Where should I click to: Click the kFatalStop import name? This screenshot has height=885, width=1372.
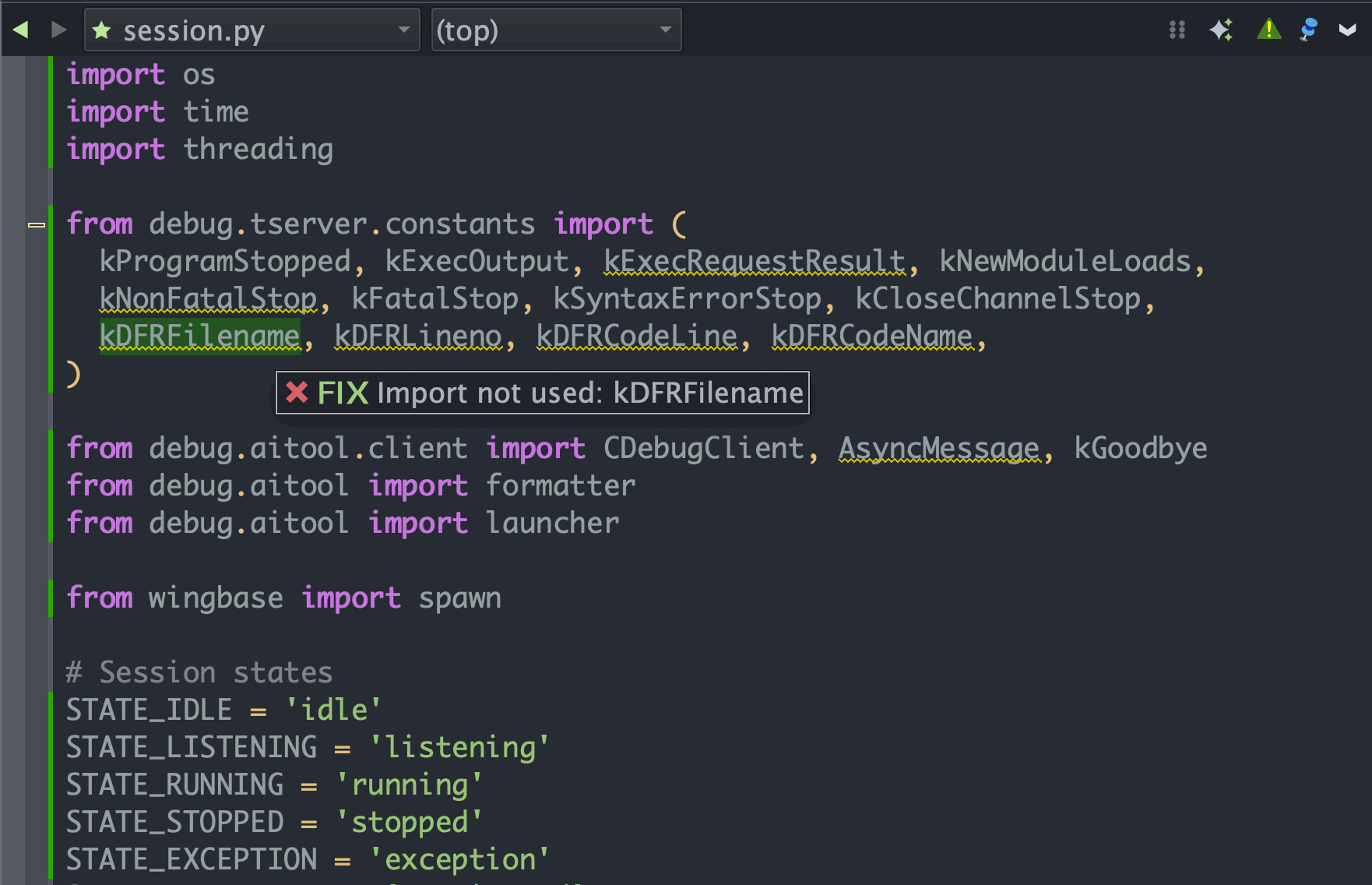point(435,298)
